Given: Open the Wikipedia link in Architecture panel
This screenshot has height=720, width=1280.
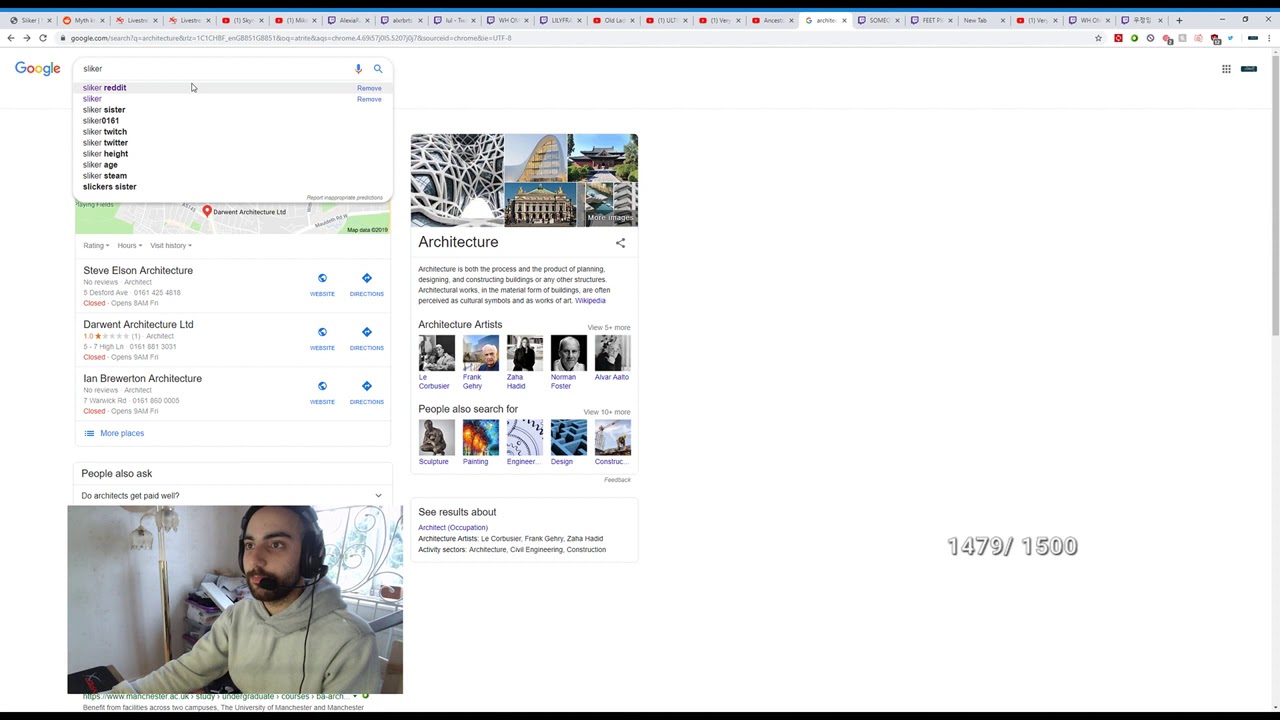Looking at the screenshot, I should tap(590, 301).
